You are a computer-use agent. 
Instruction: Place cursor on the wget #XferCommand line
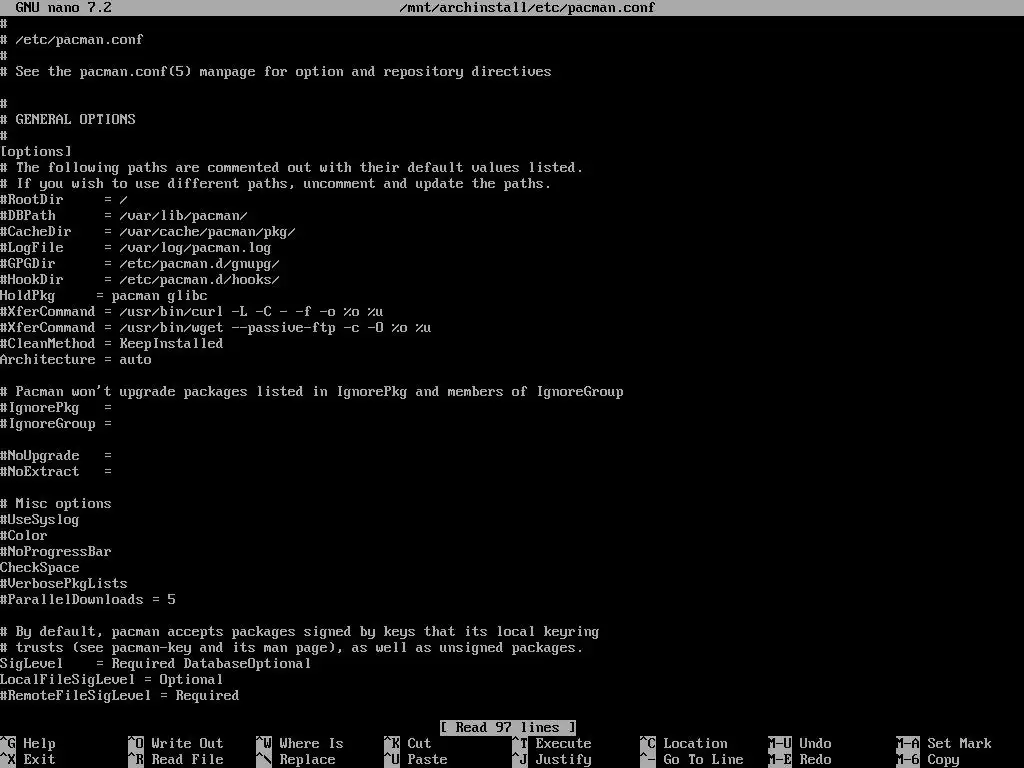coord(216,328)
